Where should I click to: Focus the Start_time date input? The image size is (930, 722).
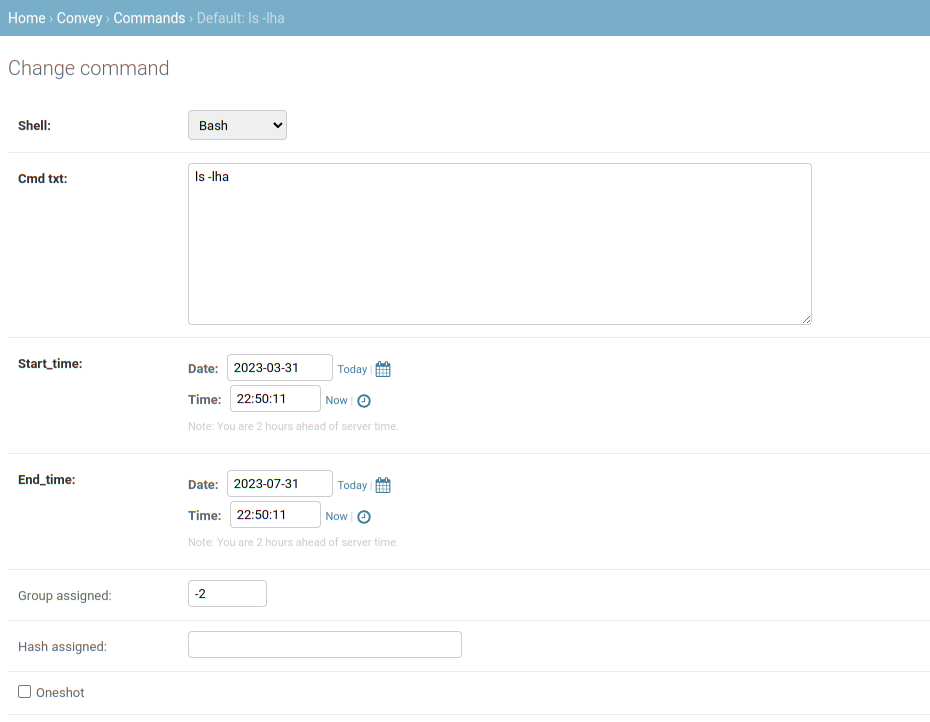click(279, 367)
